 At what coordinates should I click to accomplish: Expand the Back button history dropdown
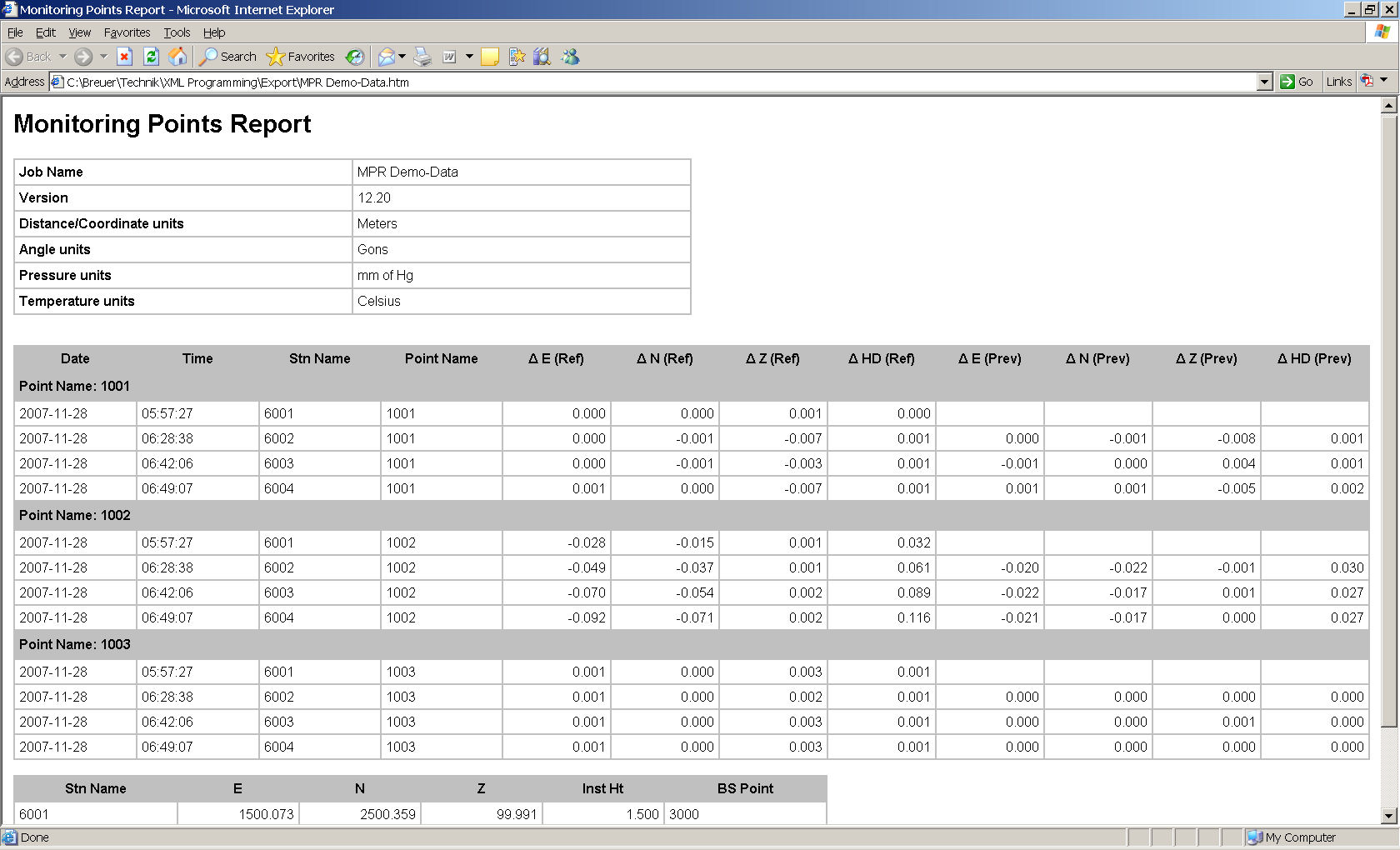point(62,57)
